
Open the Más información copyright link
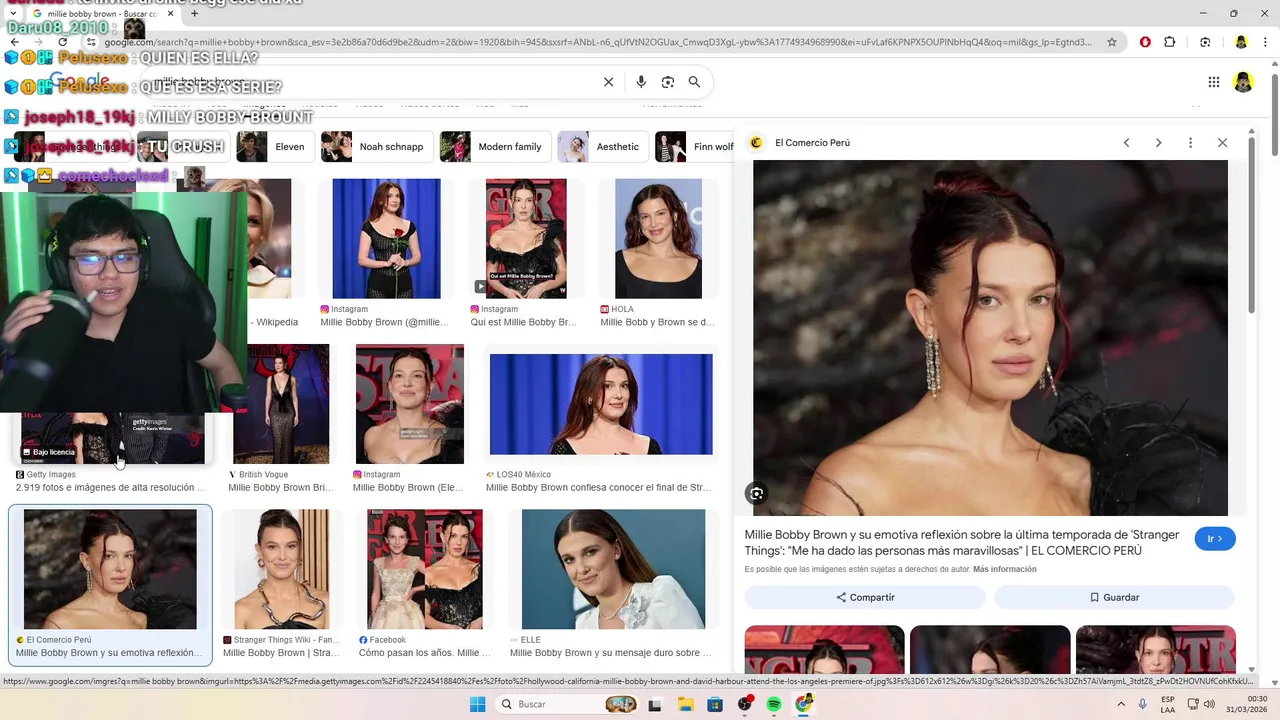pyautogui.click(x=1004, y=569)
